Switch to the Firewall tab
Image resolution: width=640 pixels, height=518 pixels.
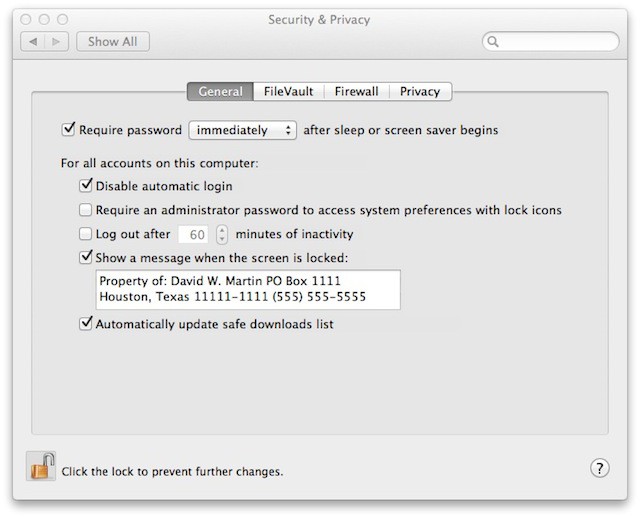357,91
